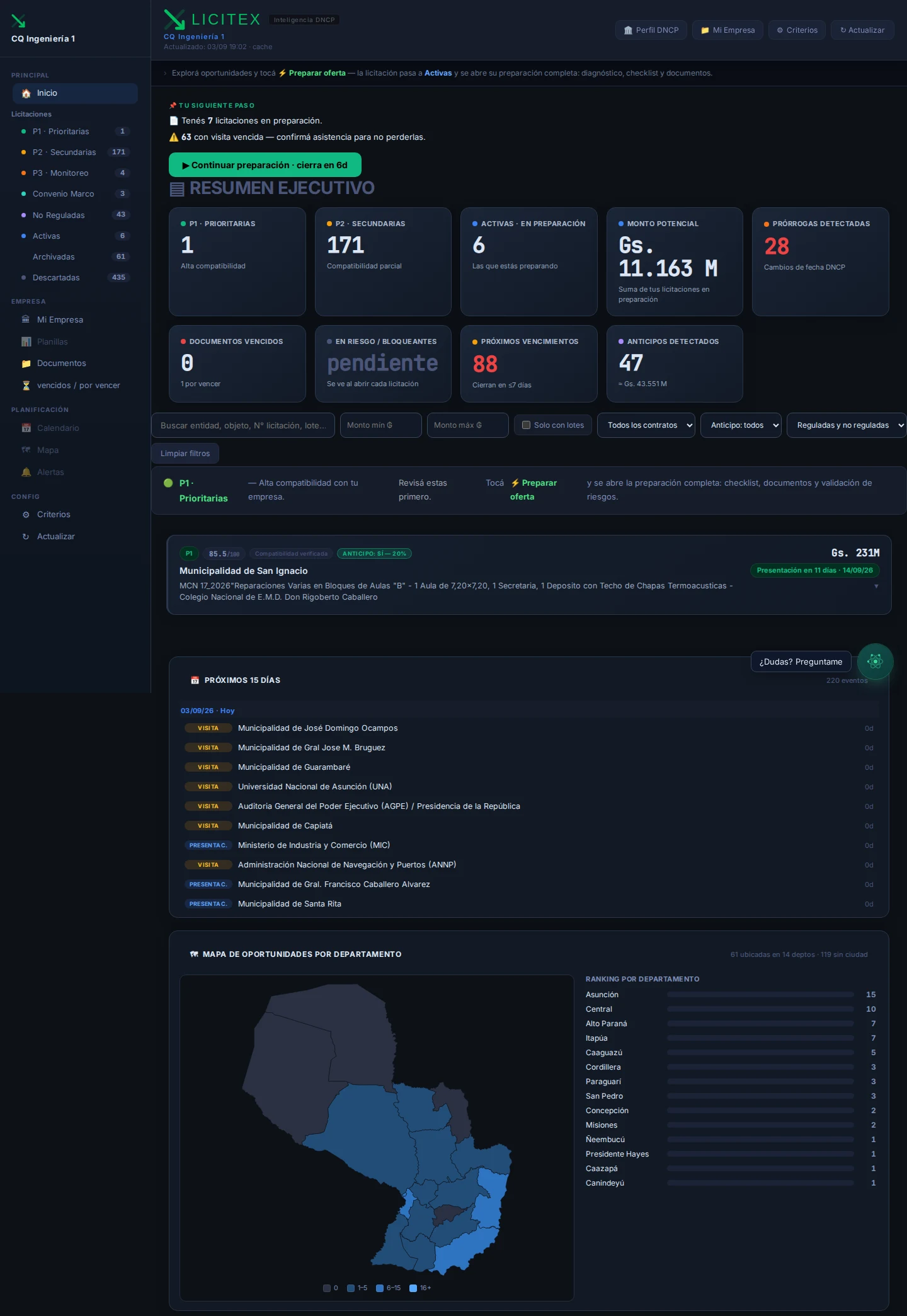Open Documentos folder icon in sidebar

(x=26, y=363)
